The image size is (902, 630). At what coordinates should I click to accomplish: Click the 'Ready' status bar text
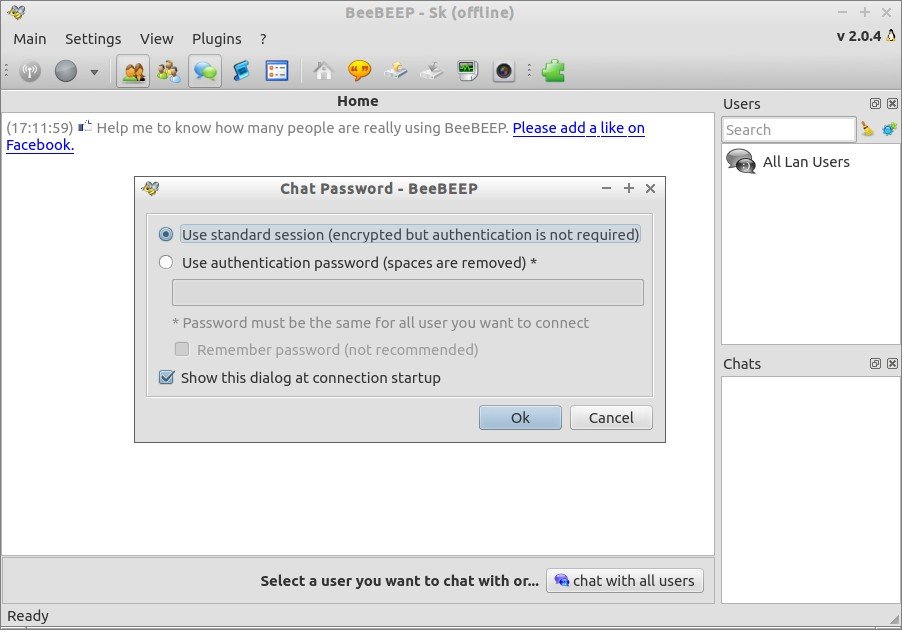pos(28,616)
